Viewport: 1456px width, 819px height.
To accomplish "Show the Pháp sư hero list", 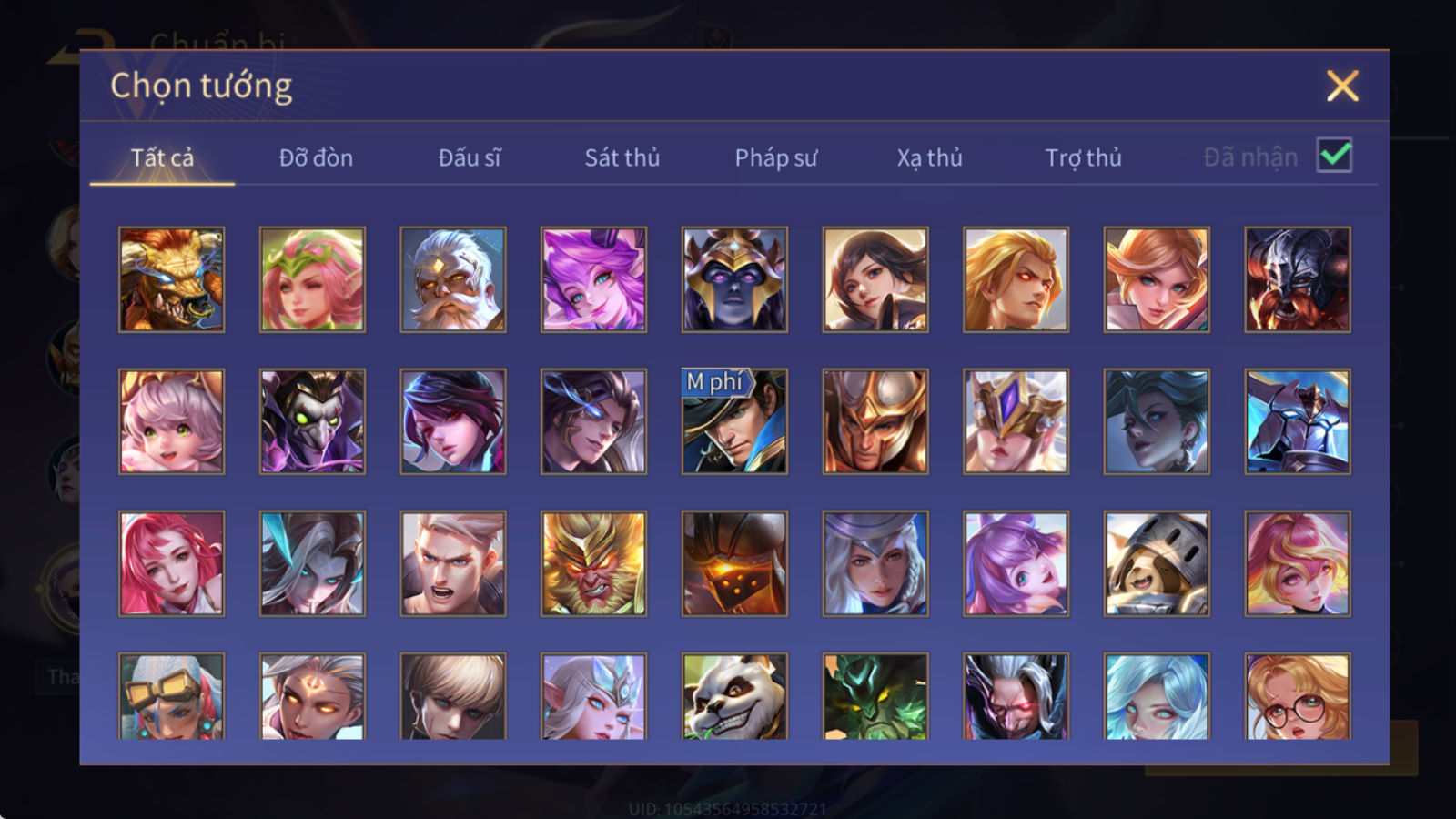I will coord(776,157).
